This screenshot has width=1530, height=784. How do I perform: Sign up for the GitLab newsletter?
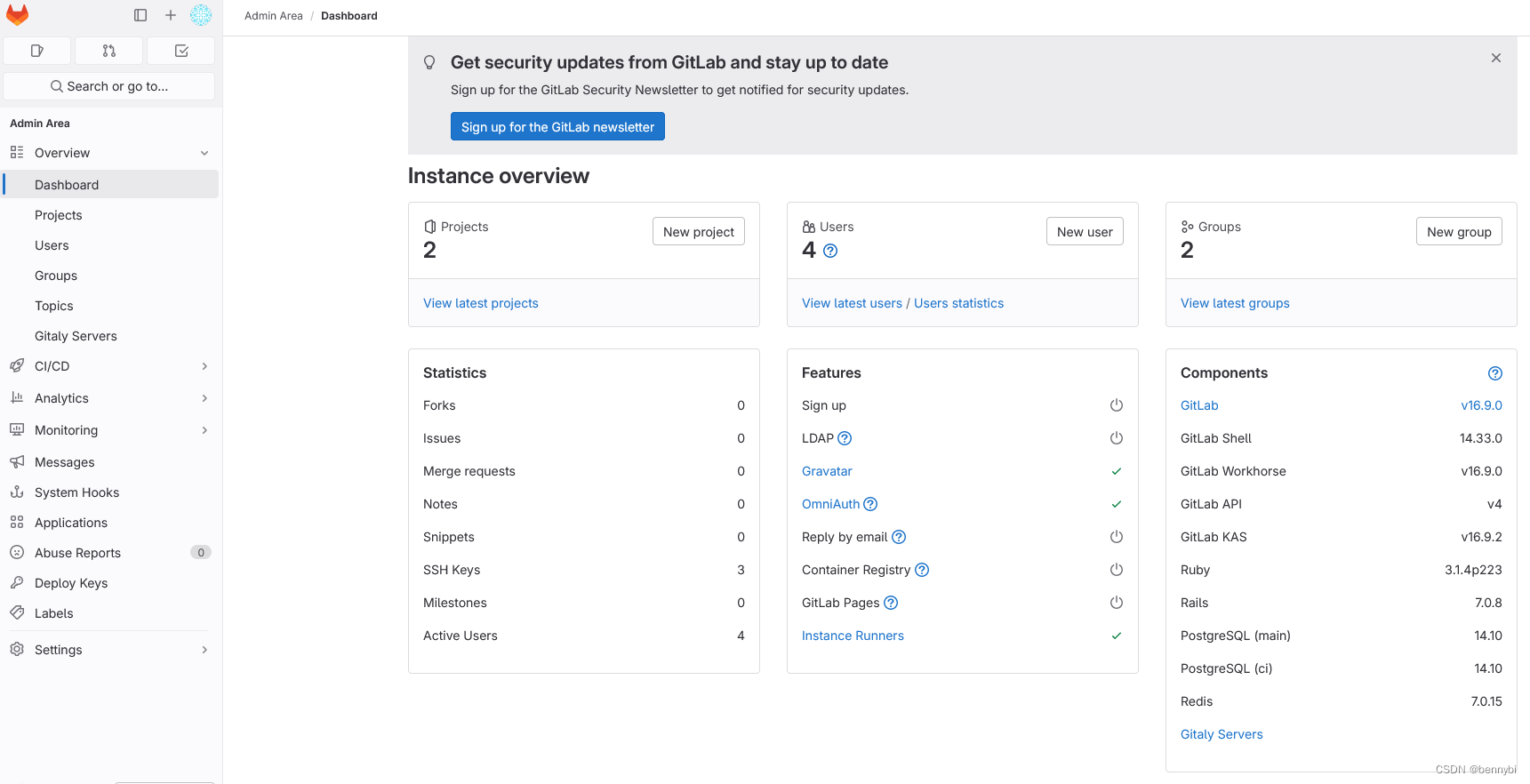tap(557, 127)
